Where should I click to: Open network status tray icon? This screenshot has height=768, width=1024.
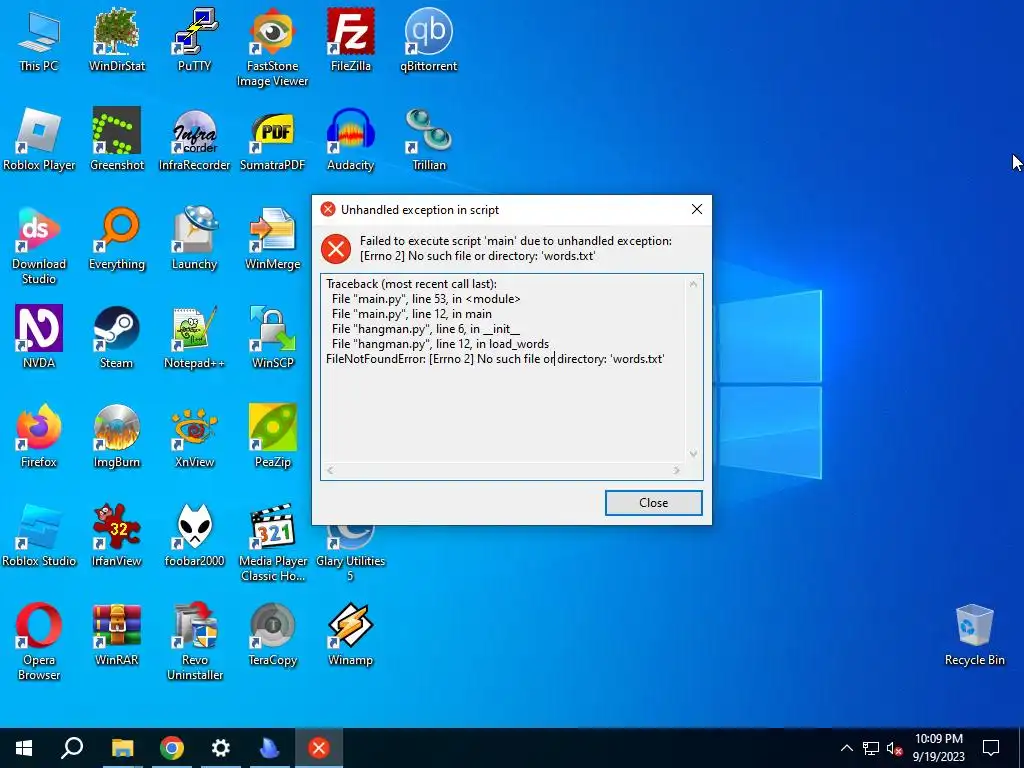coord(871,748)
